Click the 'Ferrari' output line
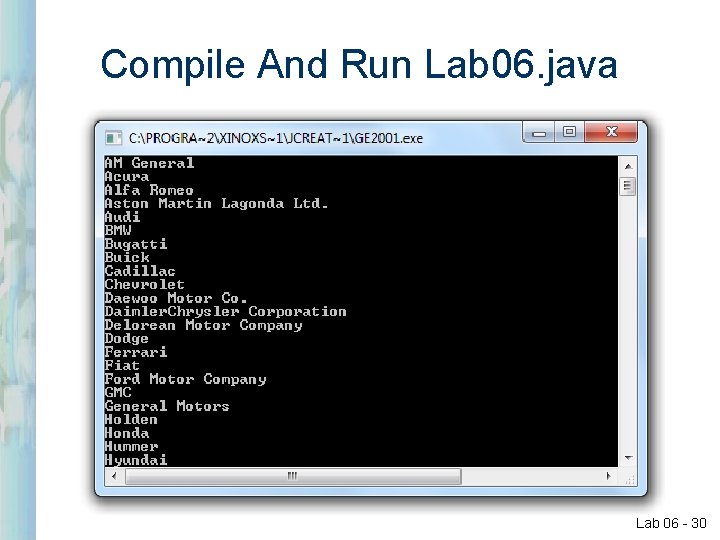Viewport: 720px width, 540px height. [136, 352]
